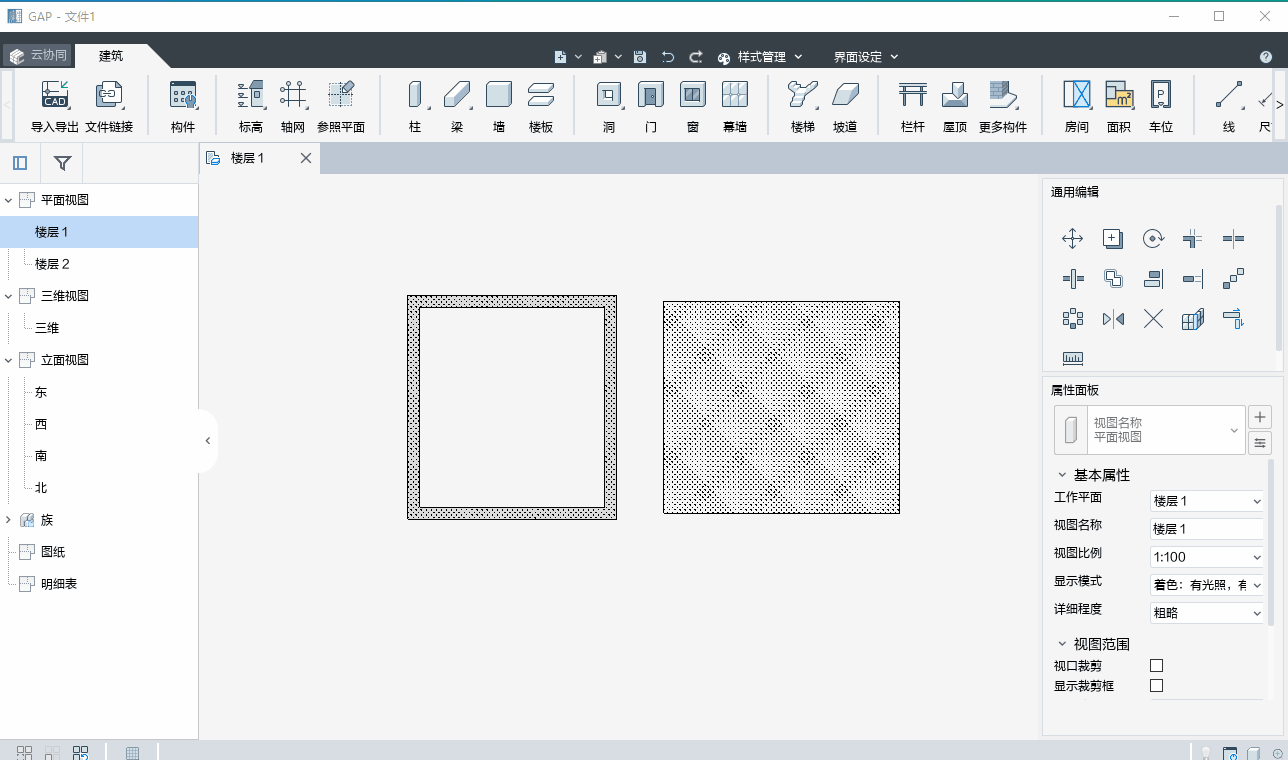
Task: Select 楼层 2 in the view tree
Action: coord(52,264)
